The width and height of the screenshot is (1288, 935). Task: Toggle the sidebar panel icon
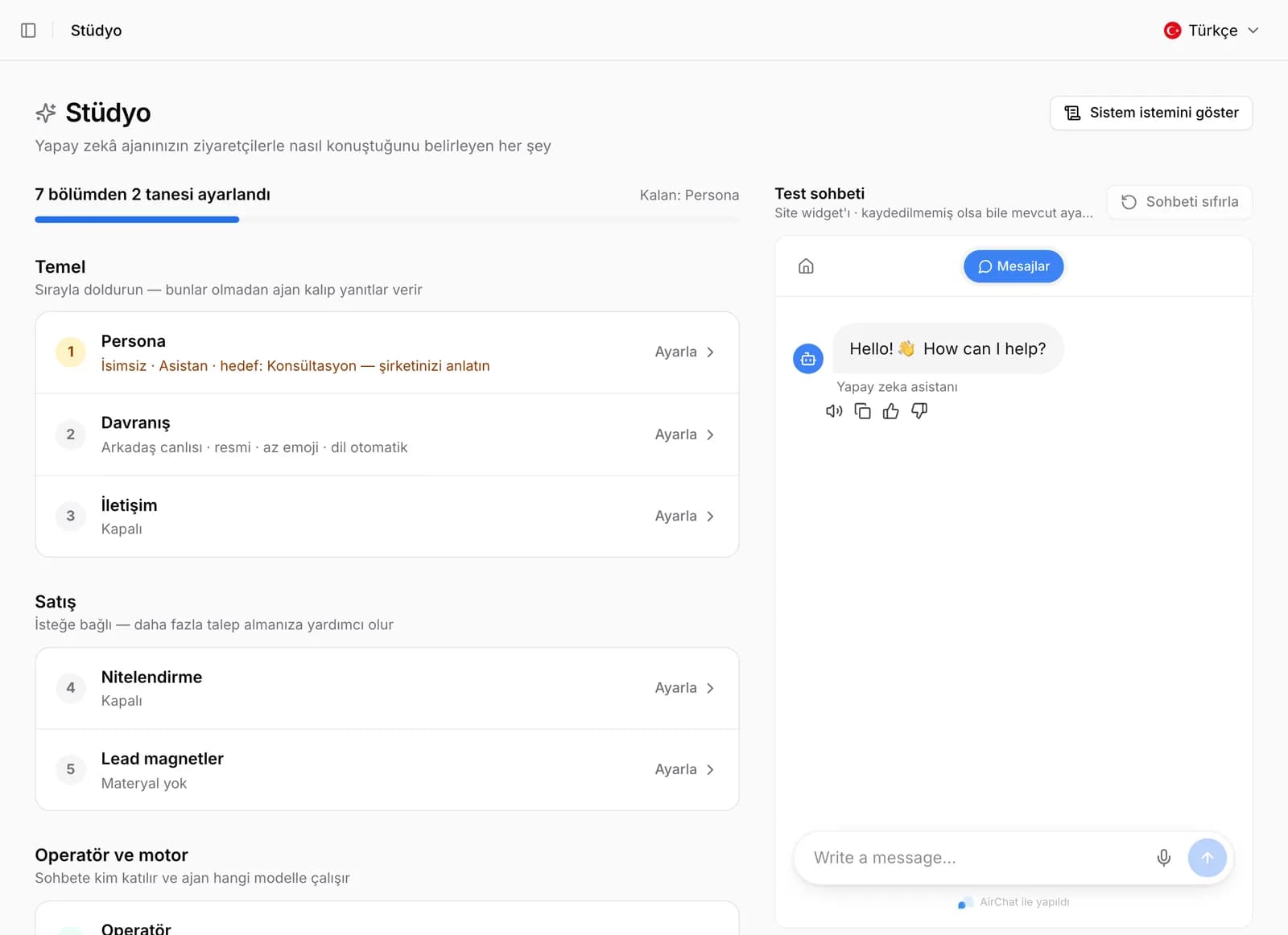pyautogui.click(x=28, y=31)
